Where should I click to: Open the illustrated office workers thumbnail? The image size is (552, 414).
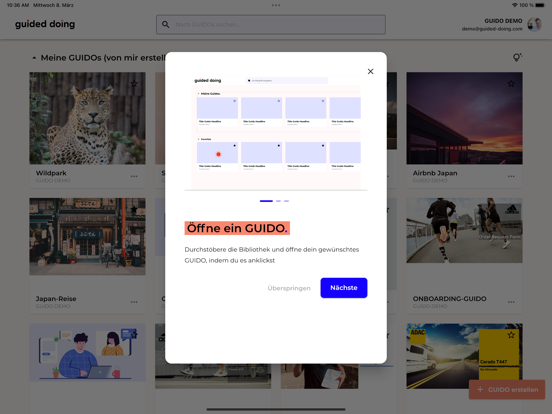click(87, 352)
